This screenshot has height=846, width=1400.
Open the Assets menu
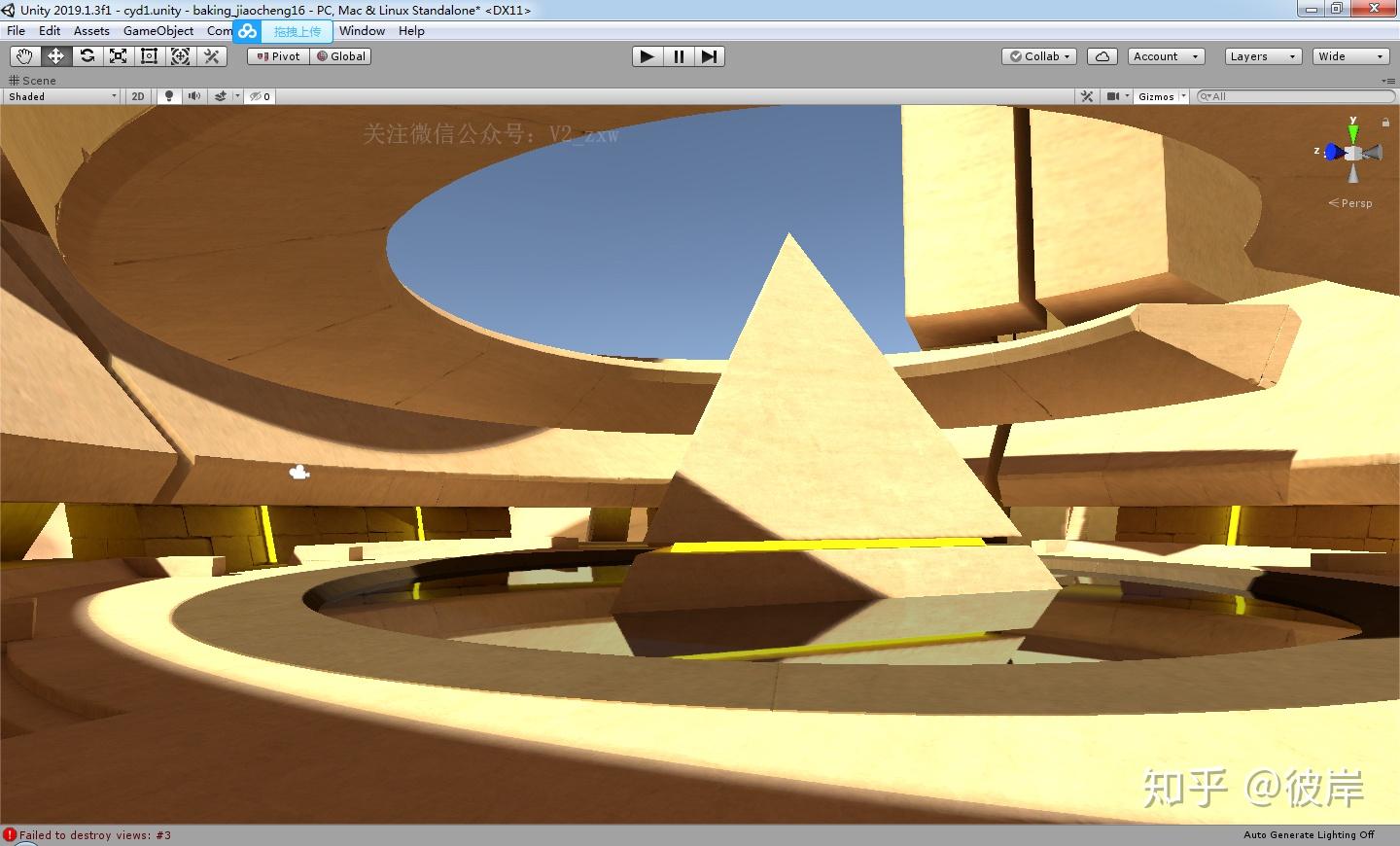coord(91,31)
